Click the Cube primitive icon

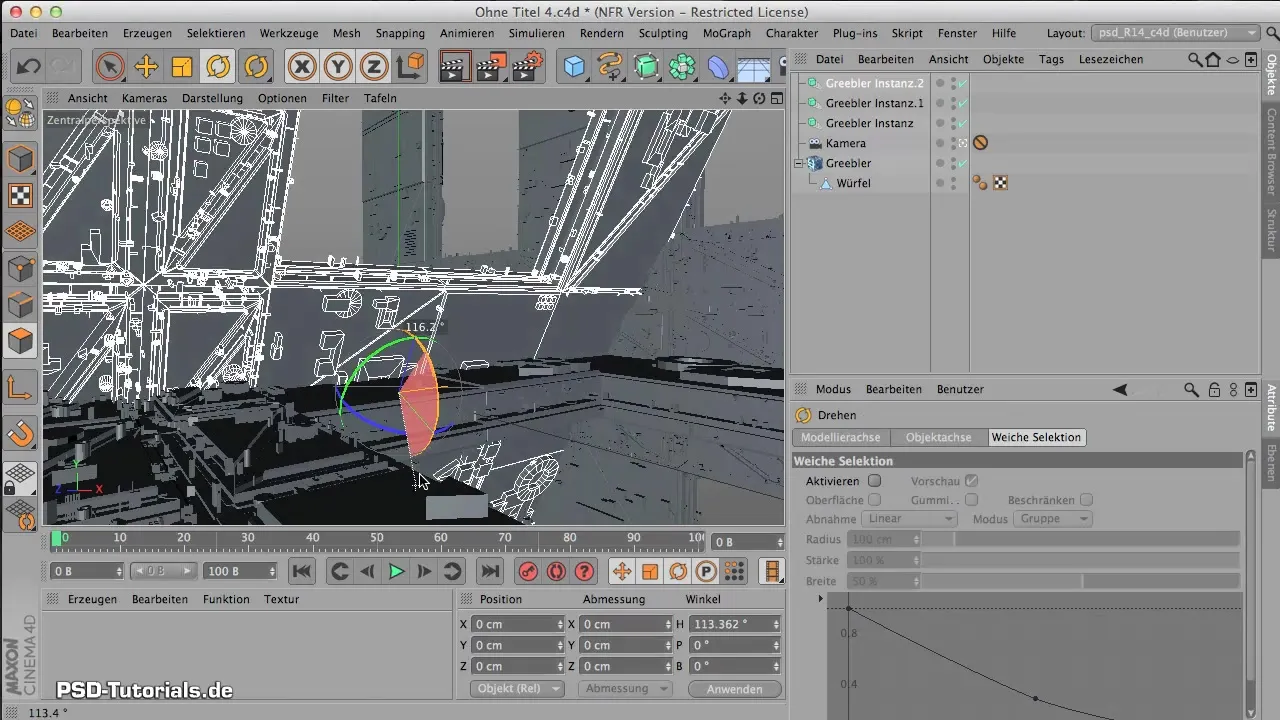tap(574, 67)
